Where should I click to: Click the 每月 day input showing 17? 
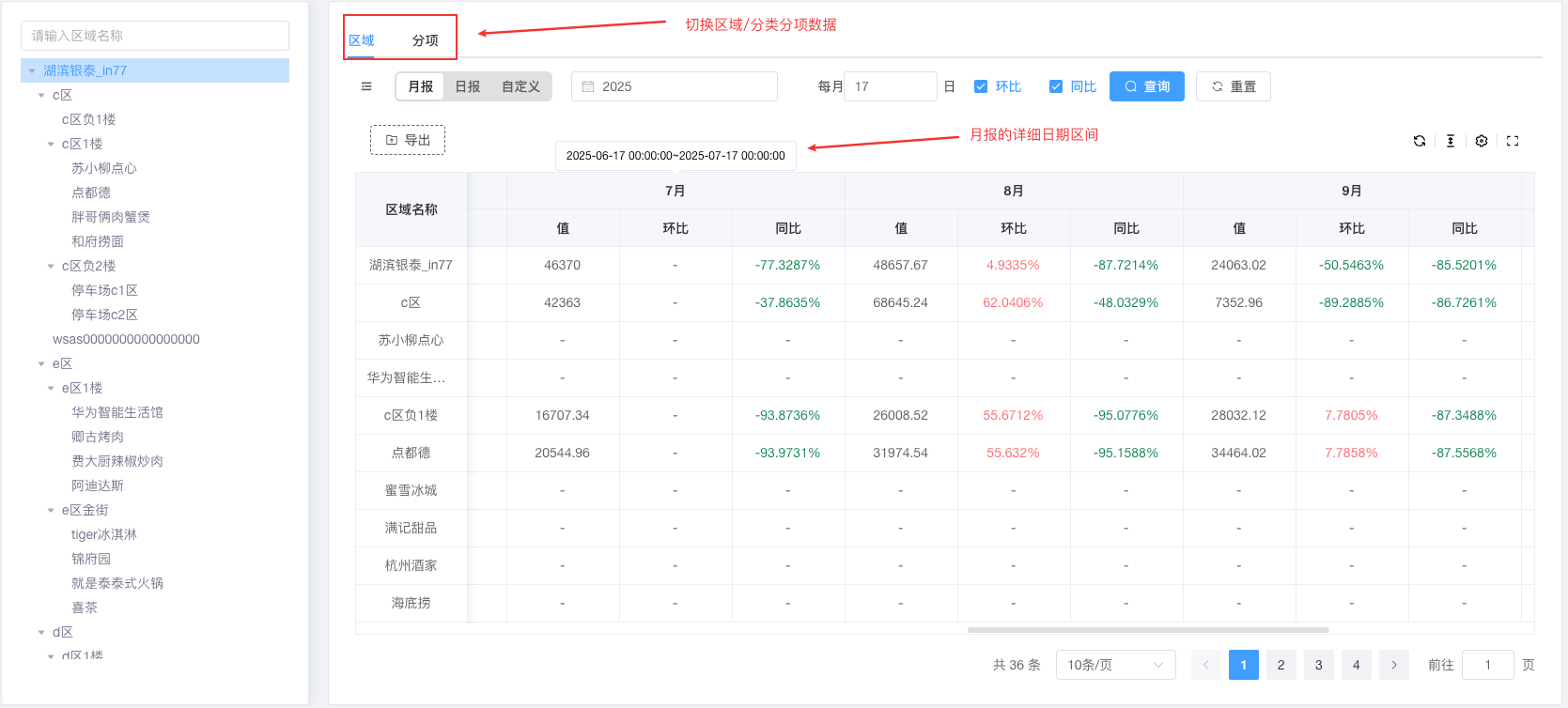pos(891,86)
